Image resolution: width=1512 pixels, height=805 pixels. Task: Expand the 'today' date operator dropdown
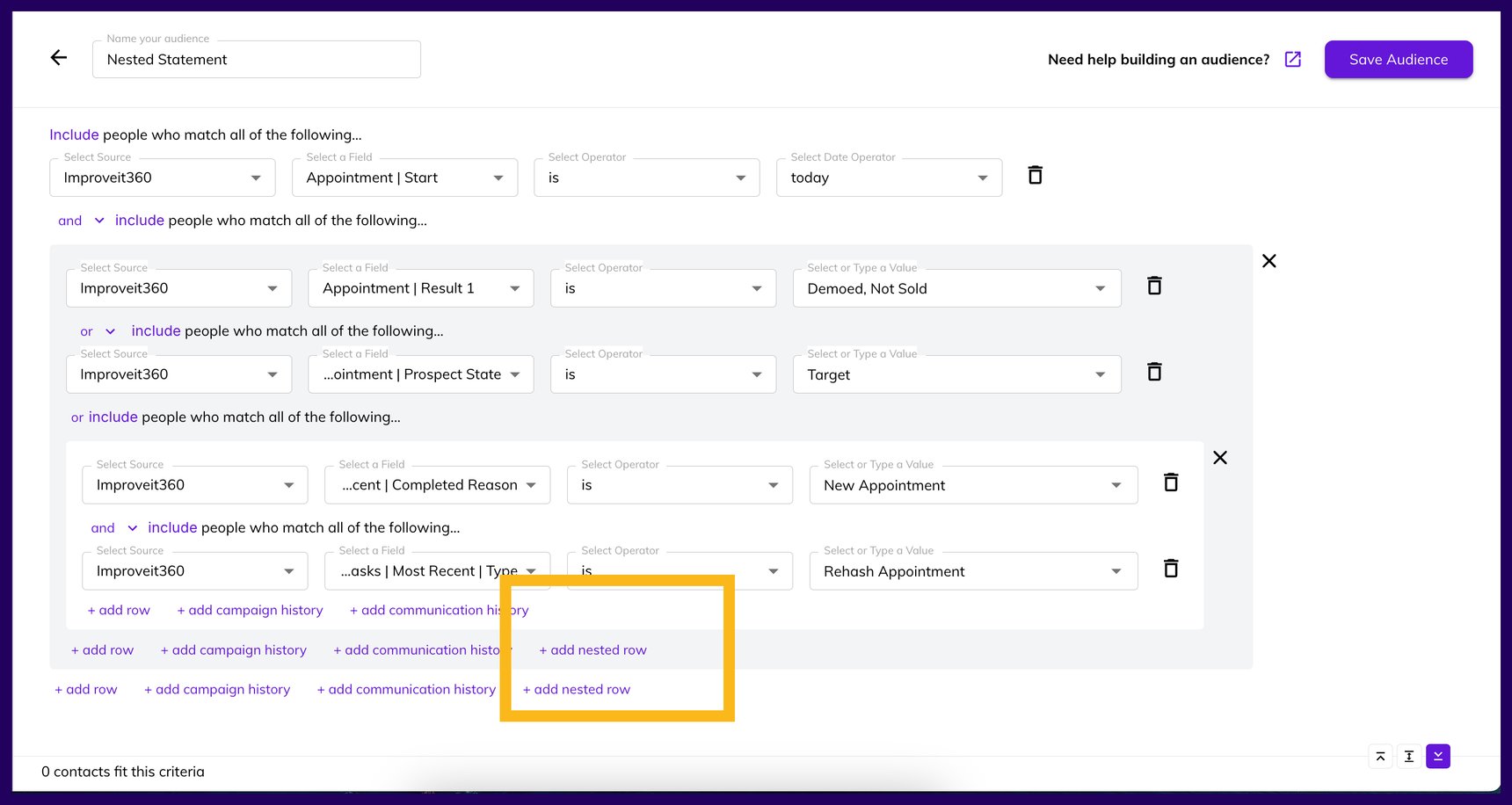[x=888, y=177]
